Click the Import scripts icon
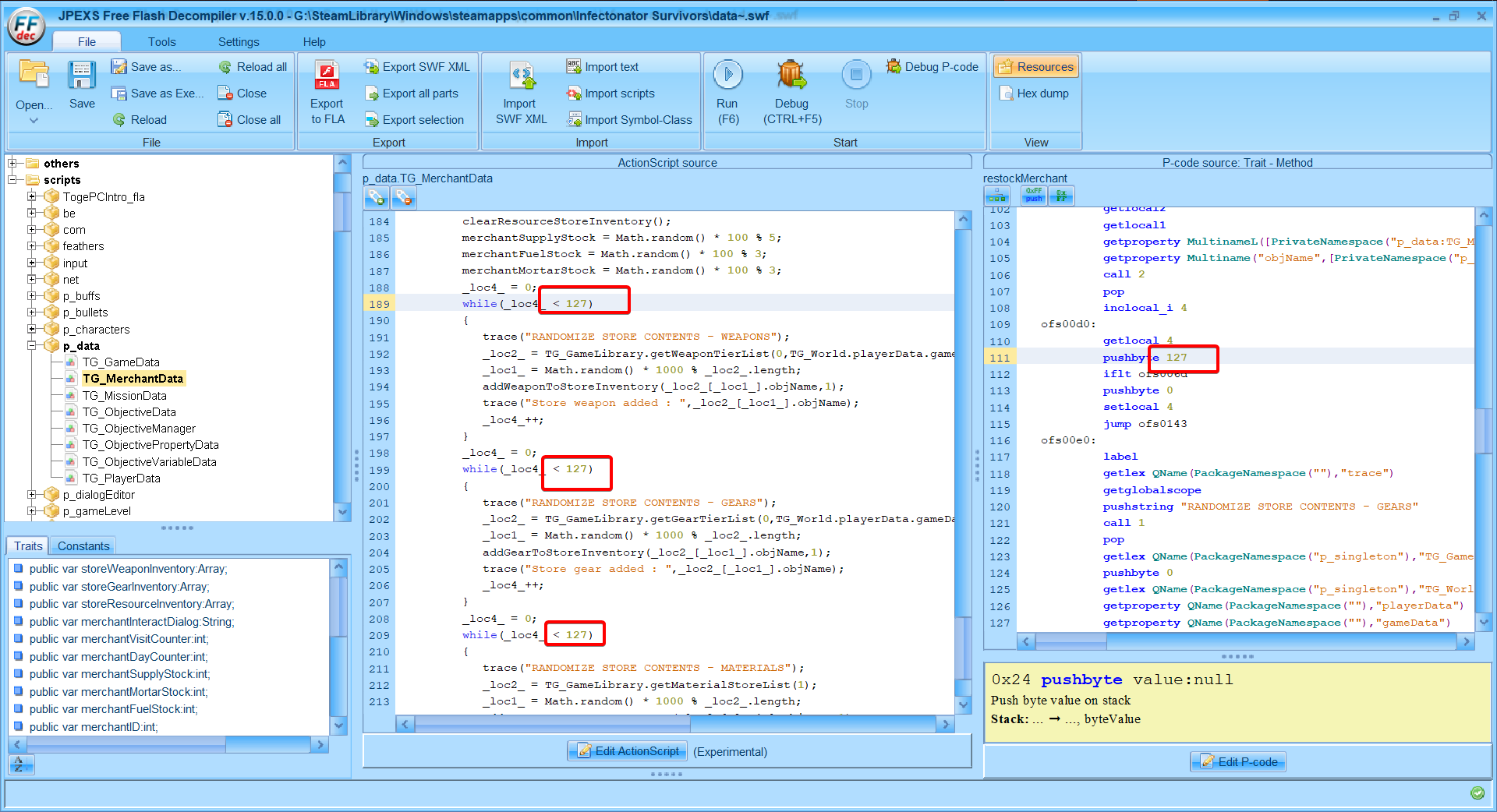The image size is (1497, 812). [x=574, y=94]
